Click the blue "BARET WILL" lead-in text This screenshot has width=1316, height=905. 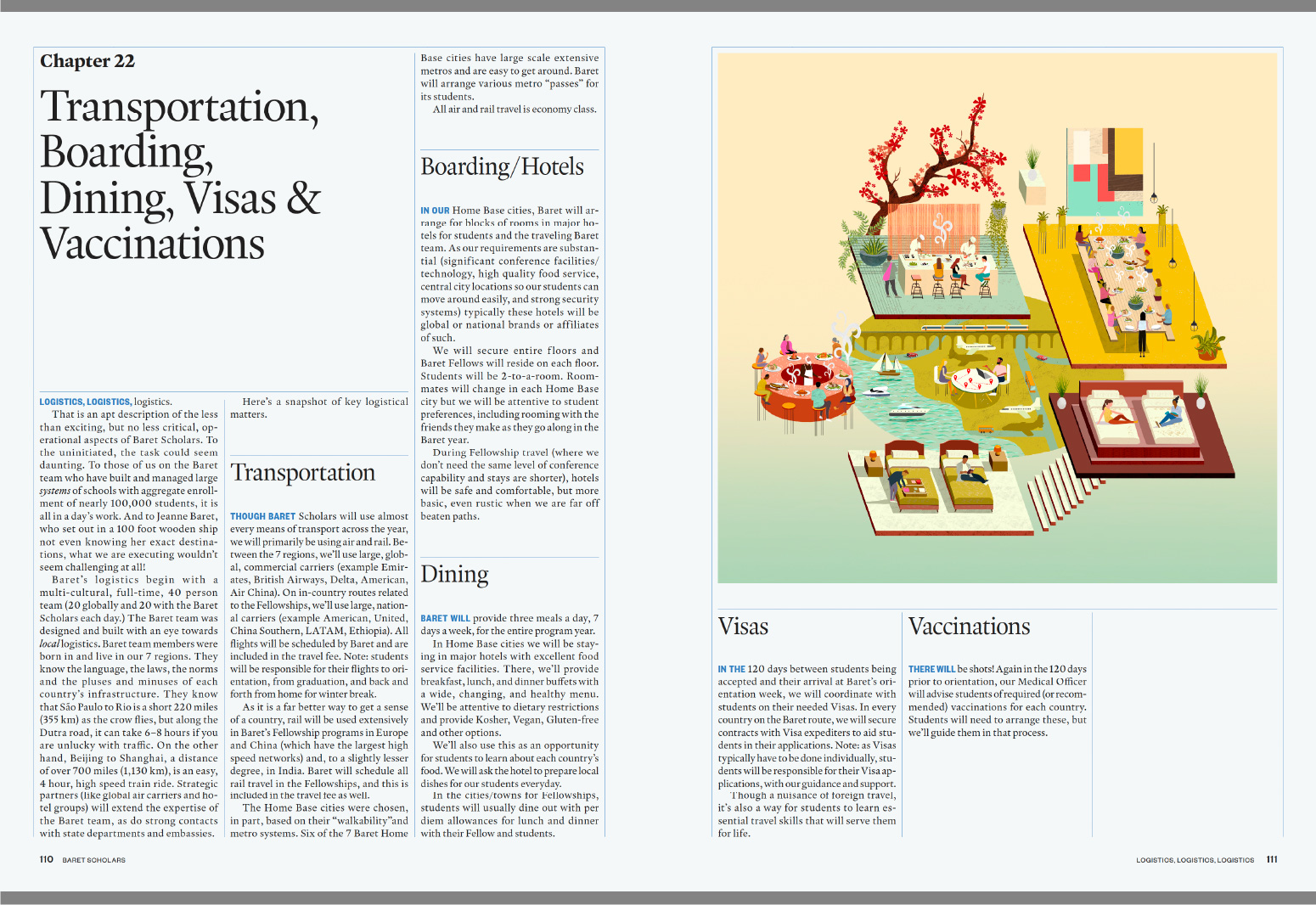tap(445, 618)
